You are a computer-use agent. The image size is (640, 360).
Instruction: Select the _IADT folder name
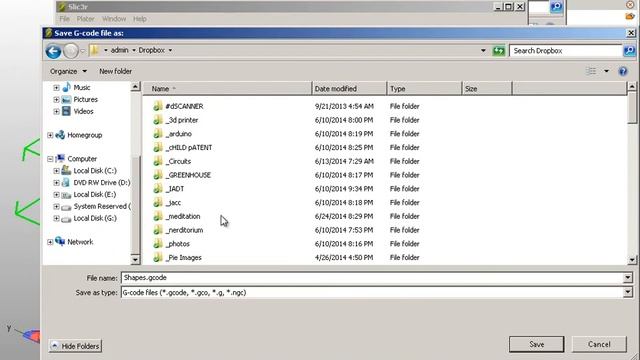[175, 189]
